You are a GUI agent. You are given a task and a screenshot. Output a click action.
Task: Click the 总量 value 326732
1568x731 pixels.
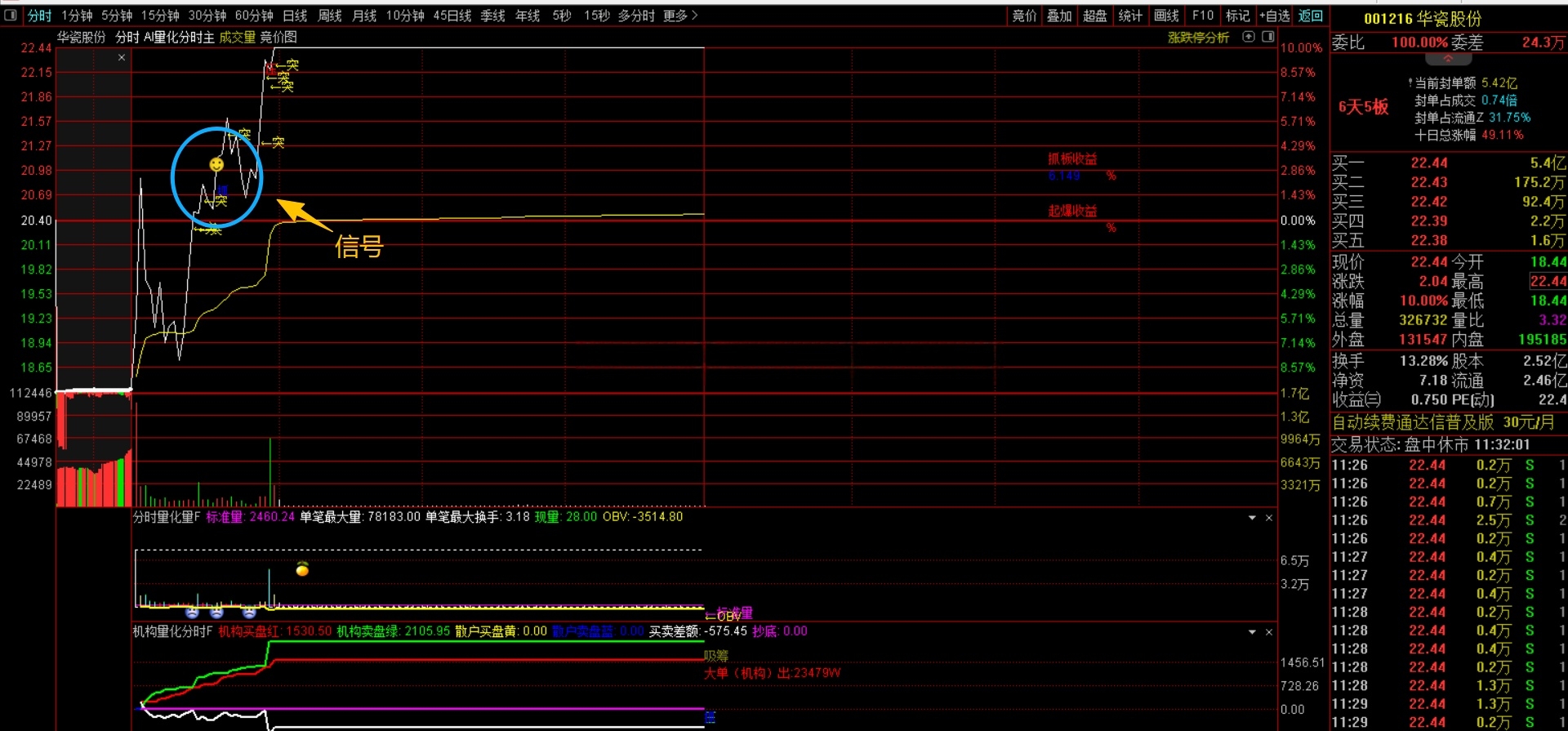(x=1423, y=320)
